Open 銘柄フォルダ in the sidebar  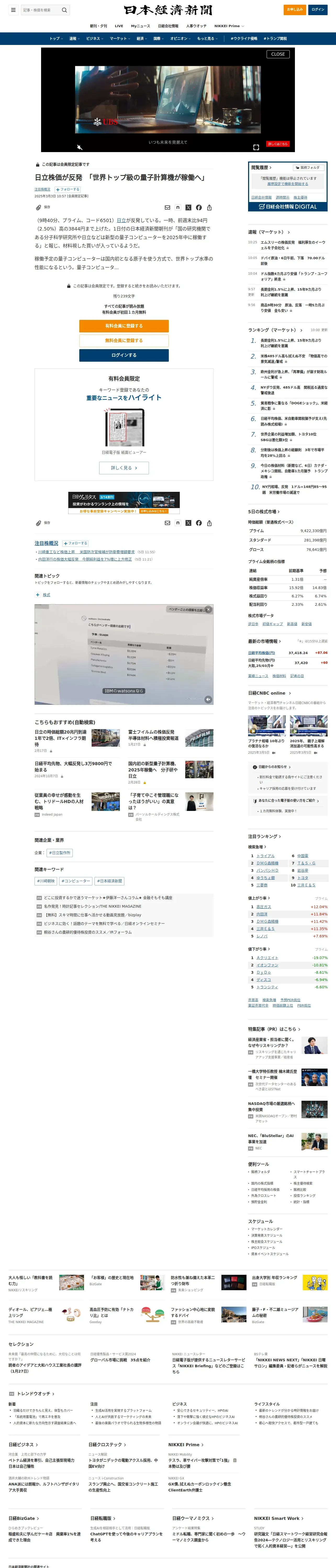point(308,168)
